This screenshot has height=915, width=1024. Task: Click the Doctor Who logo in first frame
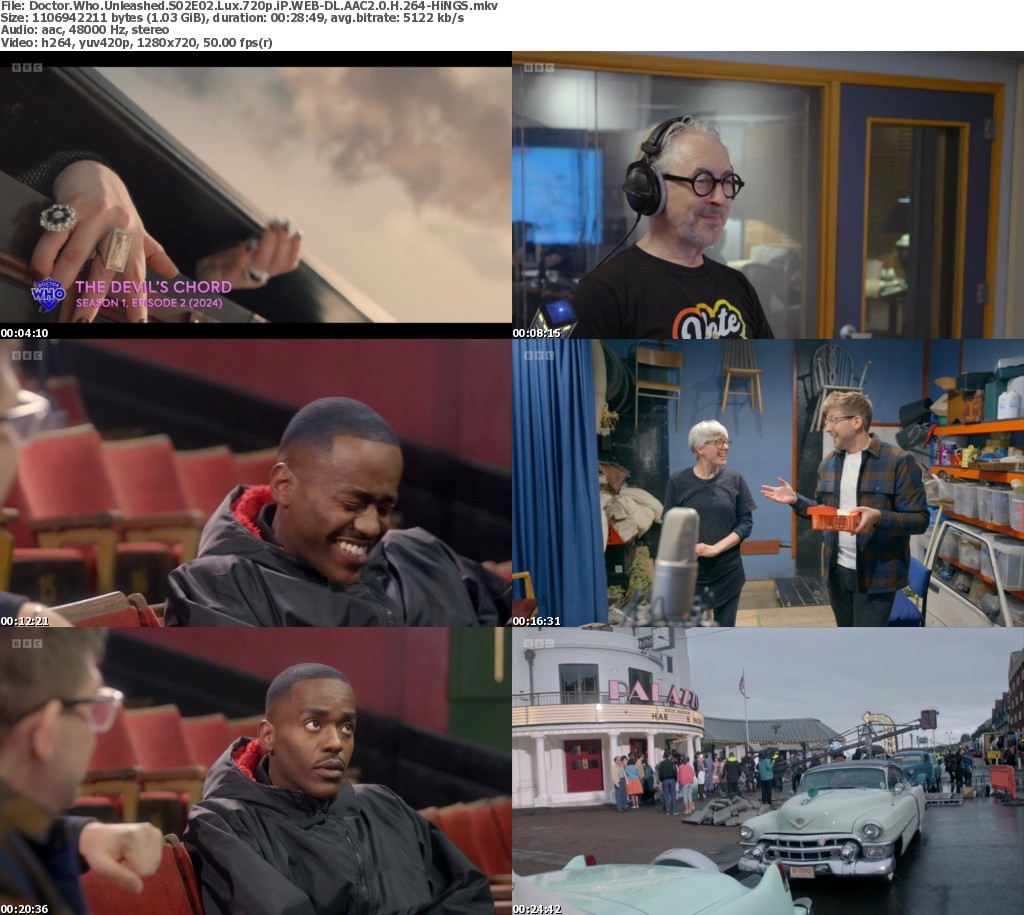(48, 294)
